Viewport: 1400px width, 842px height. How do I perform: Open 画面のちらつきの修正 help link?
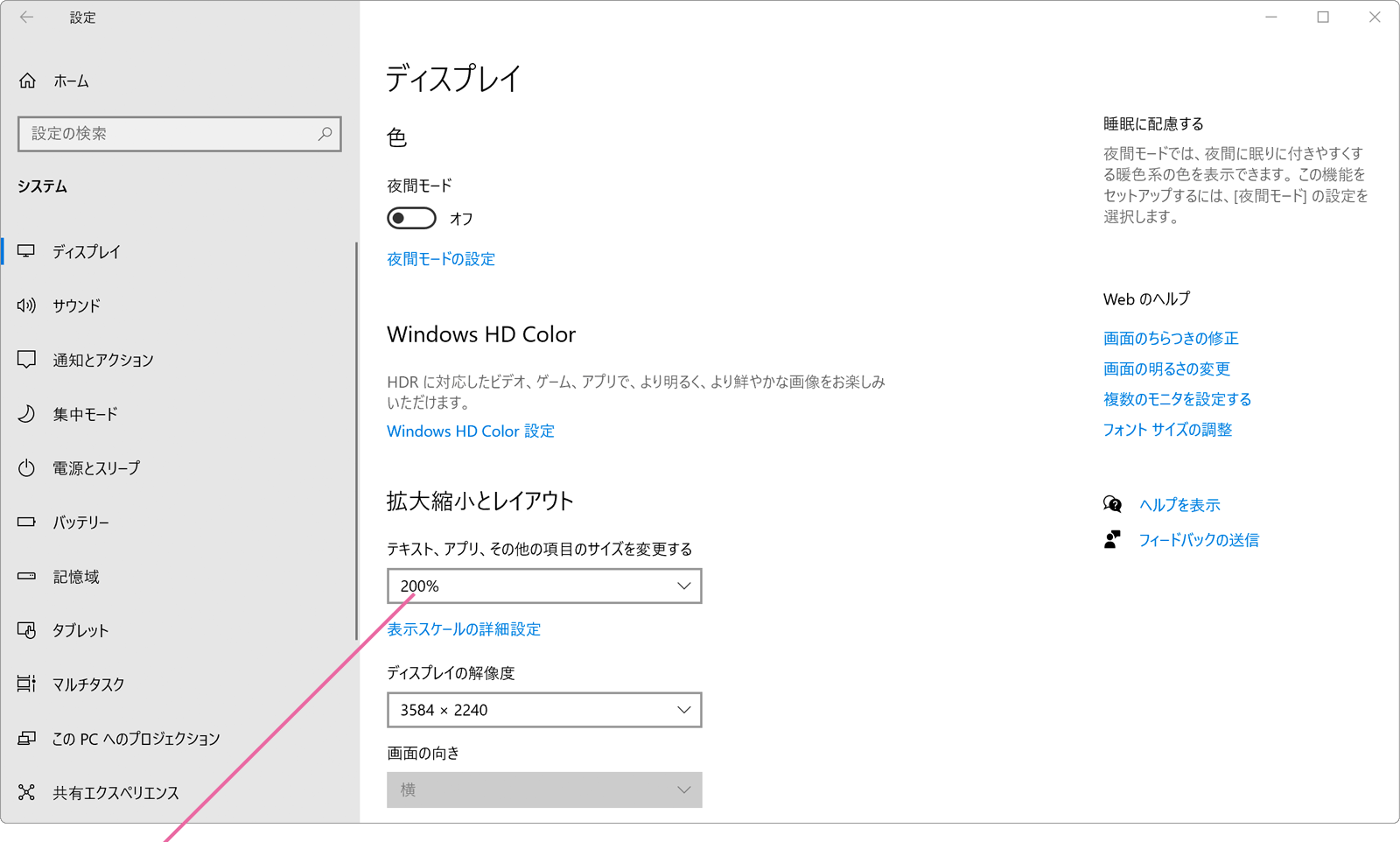pos(1171,338)
